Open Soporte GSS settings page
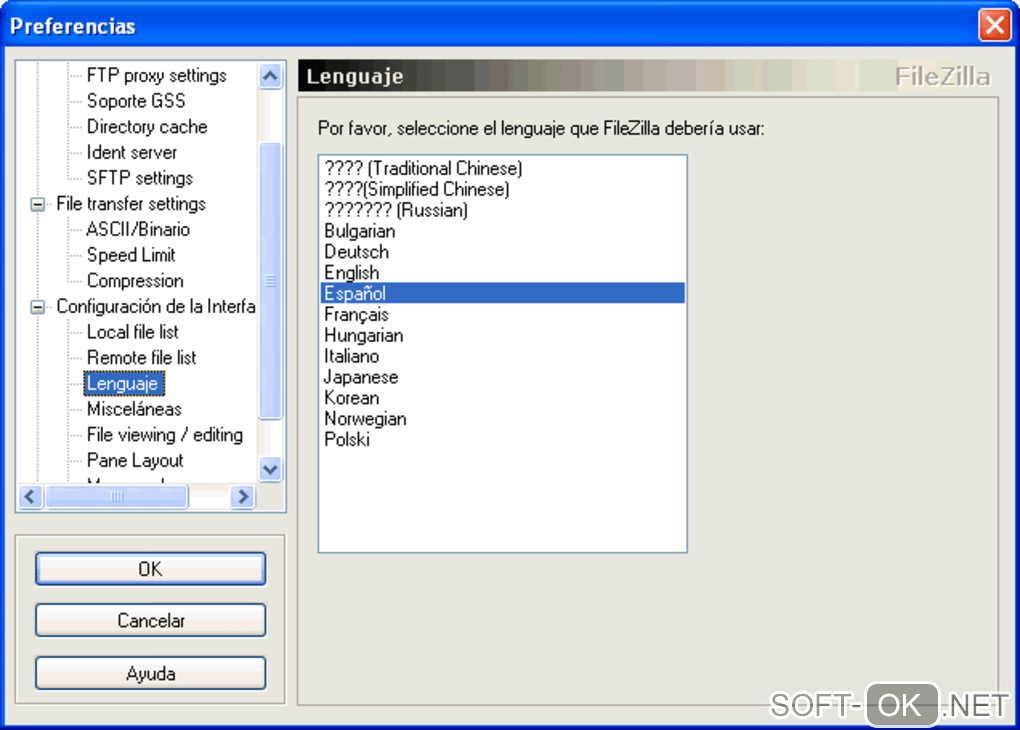 point(135,101)
